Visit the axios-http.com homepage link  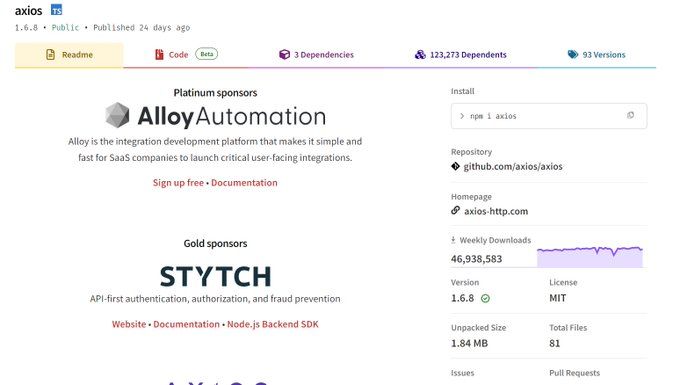pos(496,211)
